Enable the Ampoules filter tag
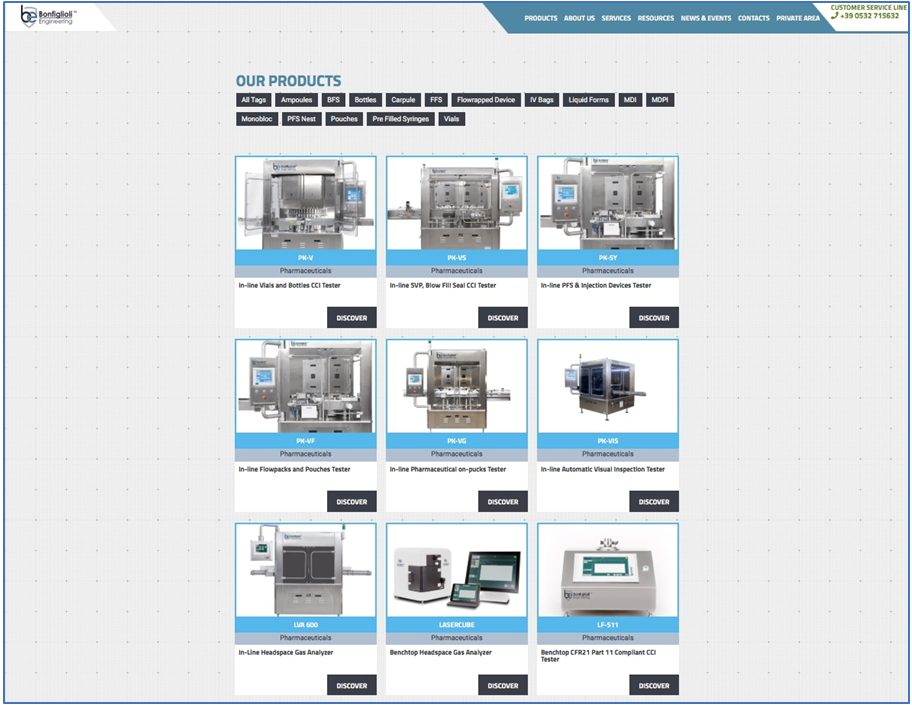This screenshot has width=912, height=705. [x=296, y=100]
